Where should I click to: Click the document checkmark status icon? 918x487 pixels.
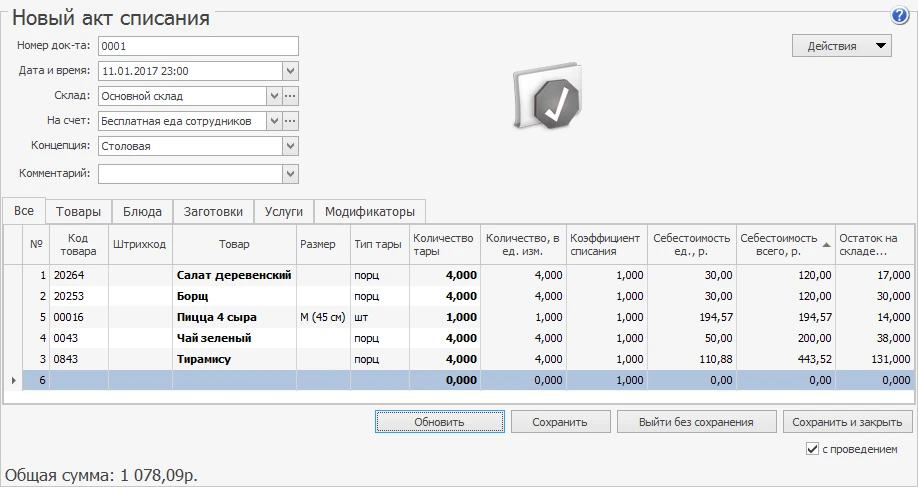pos(547,99)
